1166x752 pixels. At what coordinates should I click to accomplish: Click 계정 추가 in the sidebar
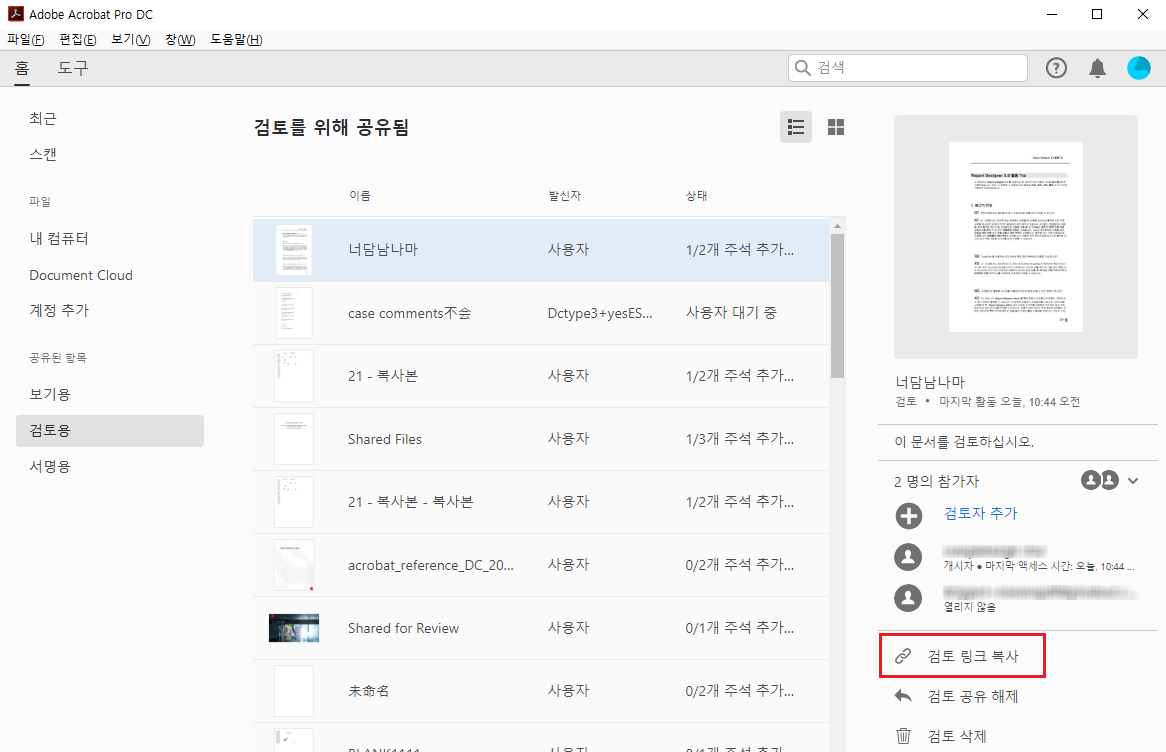59,310
